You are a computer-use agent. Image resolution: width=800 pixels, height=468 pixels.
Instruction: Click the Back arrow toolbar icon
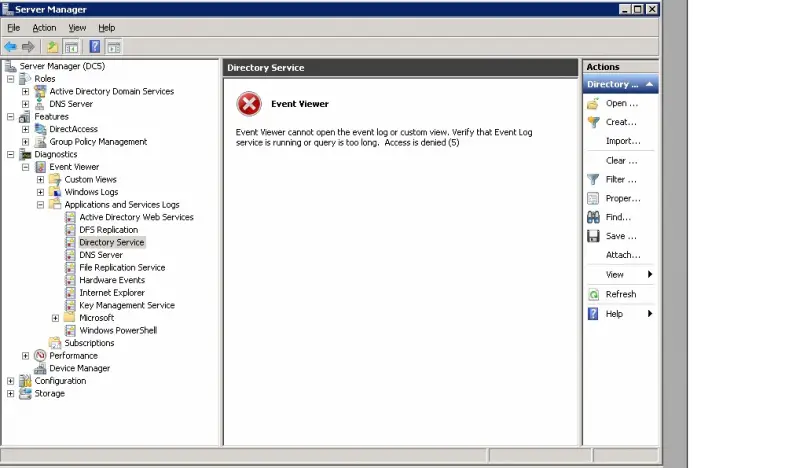click(11, 47)
